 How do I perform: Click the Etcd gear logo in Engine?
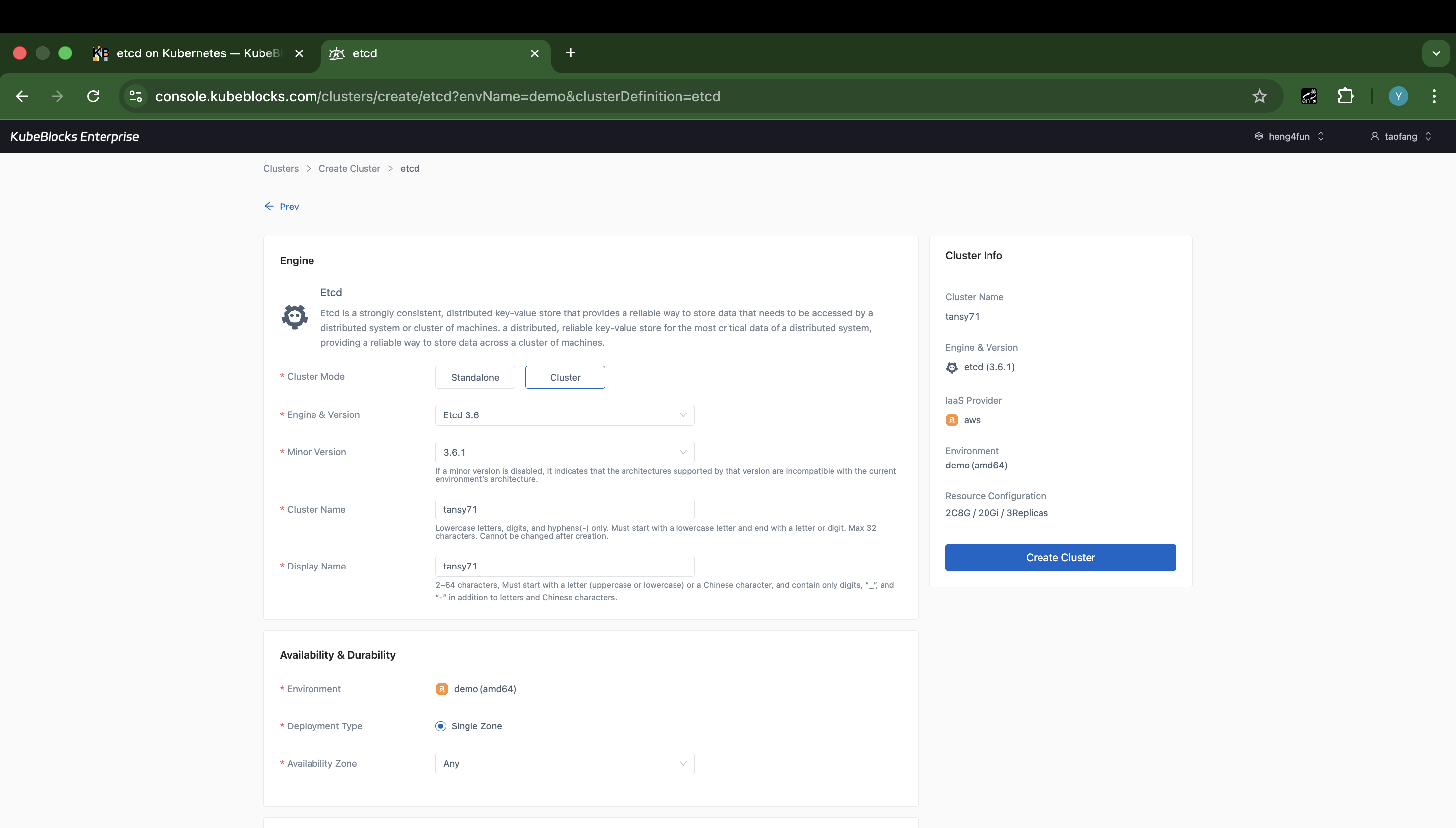coord(295,317)
